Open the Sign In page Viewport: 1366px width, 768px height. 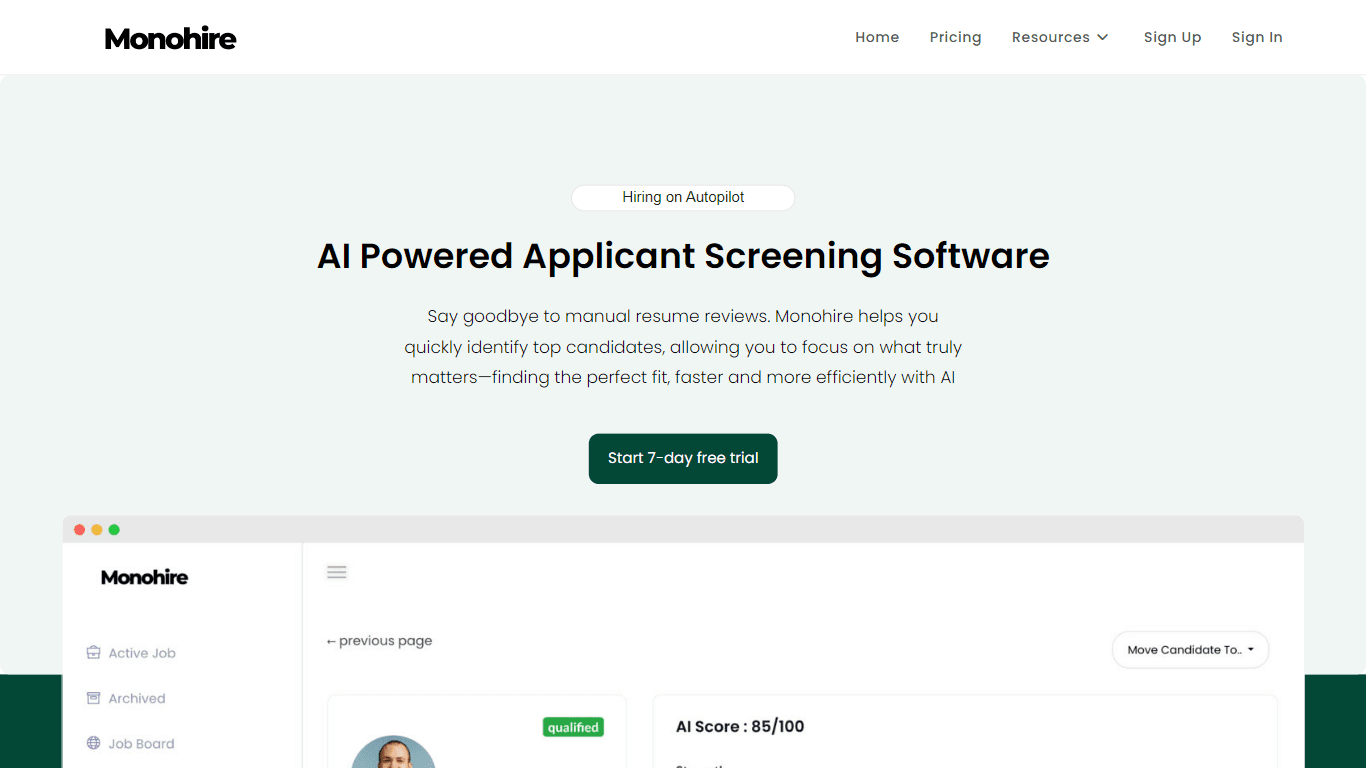[x=1257, y=37]
